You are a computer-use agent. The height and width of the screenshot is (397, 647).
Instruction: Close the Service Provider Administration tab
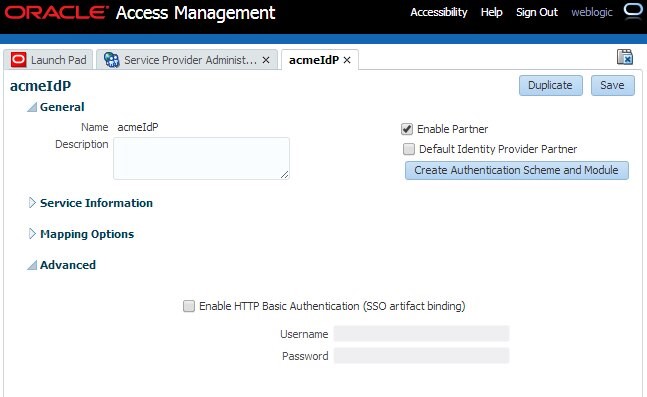pos(266,60)
